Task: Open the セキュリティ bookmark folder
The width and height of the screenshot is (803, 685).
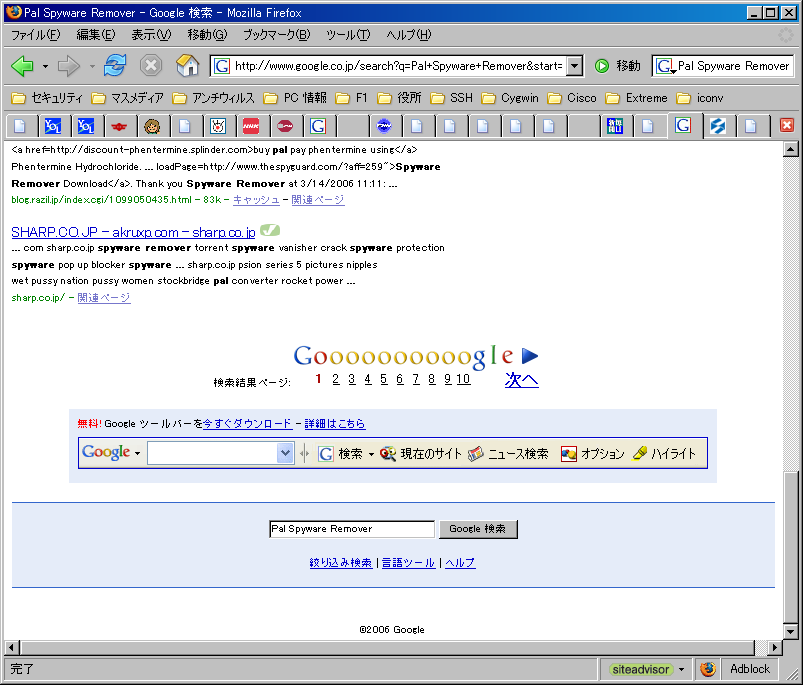Action: coord(47,98)
